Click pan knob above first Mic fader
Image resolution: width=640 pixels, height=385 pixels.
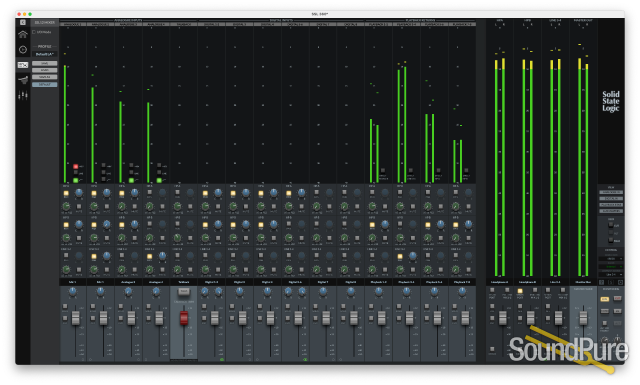[73, 292]
